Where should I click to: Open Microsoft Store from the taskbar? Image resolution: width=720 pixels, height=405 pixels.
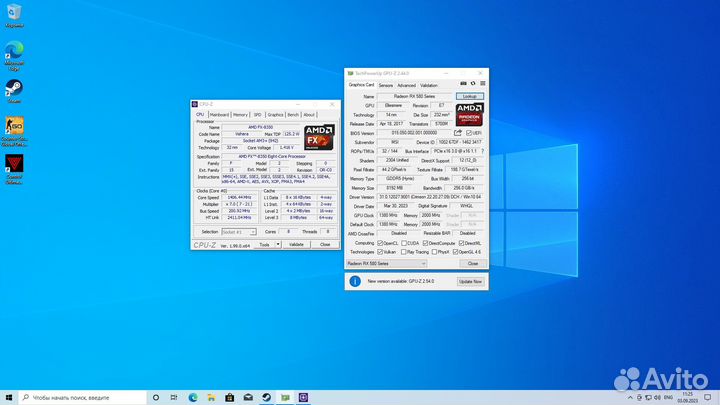tap(230, 397)
